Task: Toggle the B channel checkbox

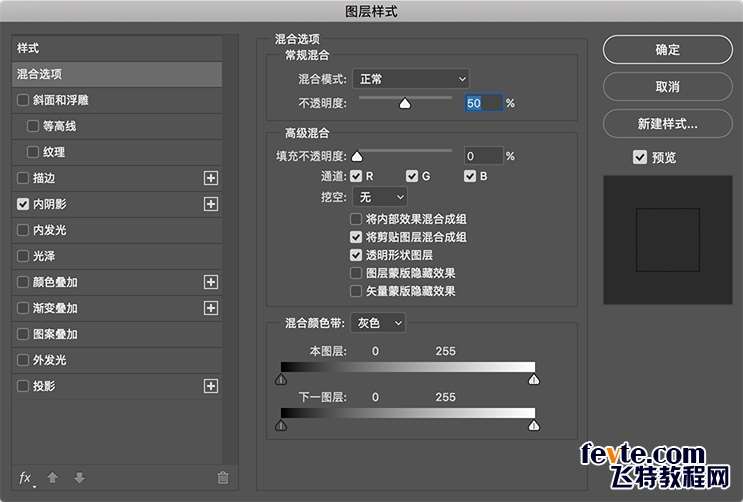Action: pyautogui.click(x=470, y=176)
